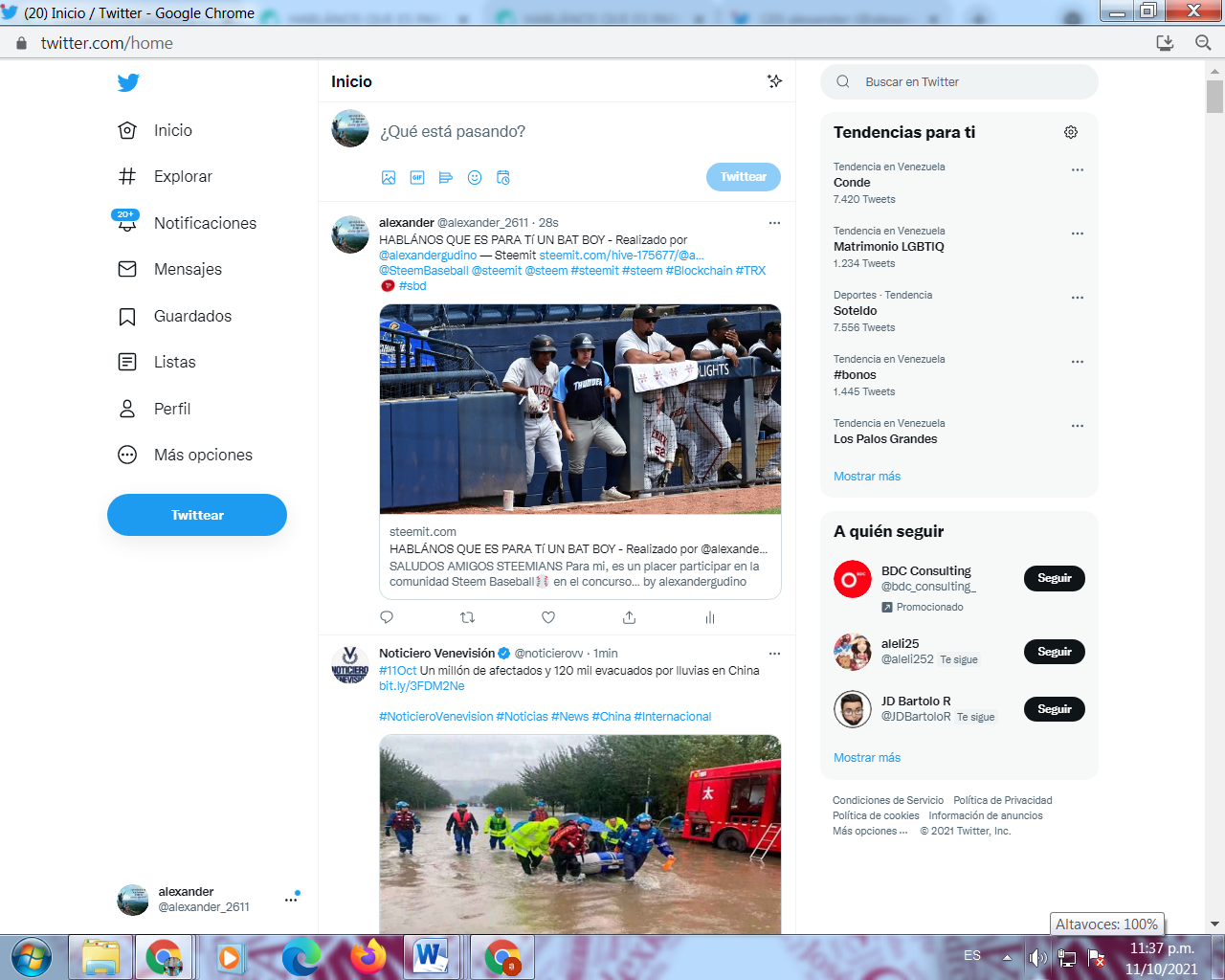Click the large blue Twittear button in sidebar

point(197,515)
